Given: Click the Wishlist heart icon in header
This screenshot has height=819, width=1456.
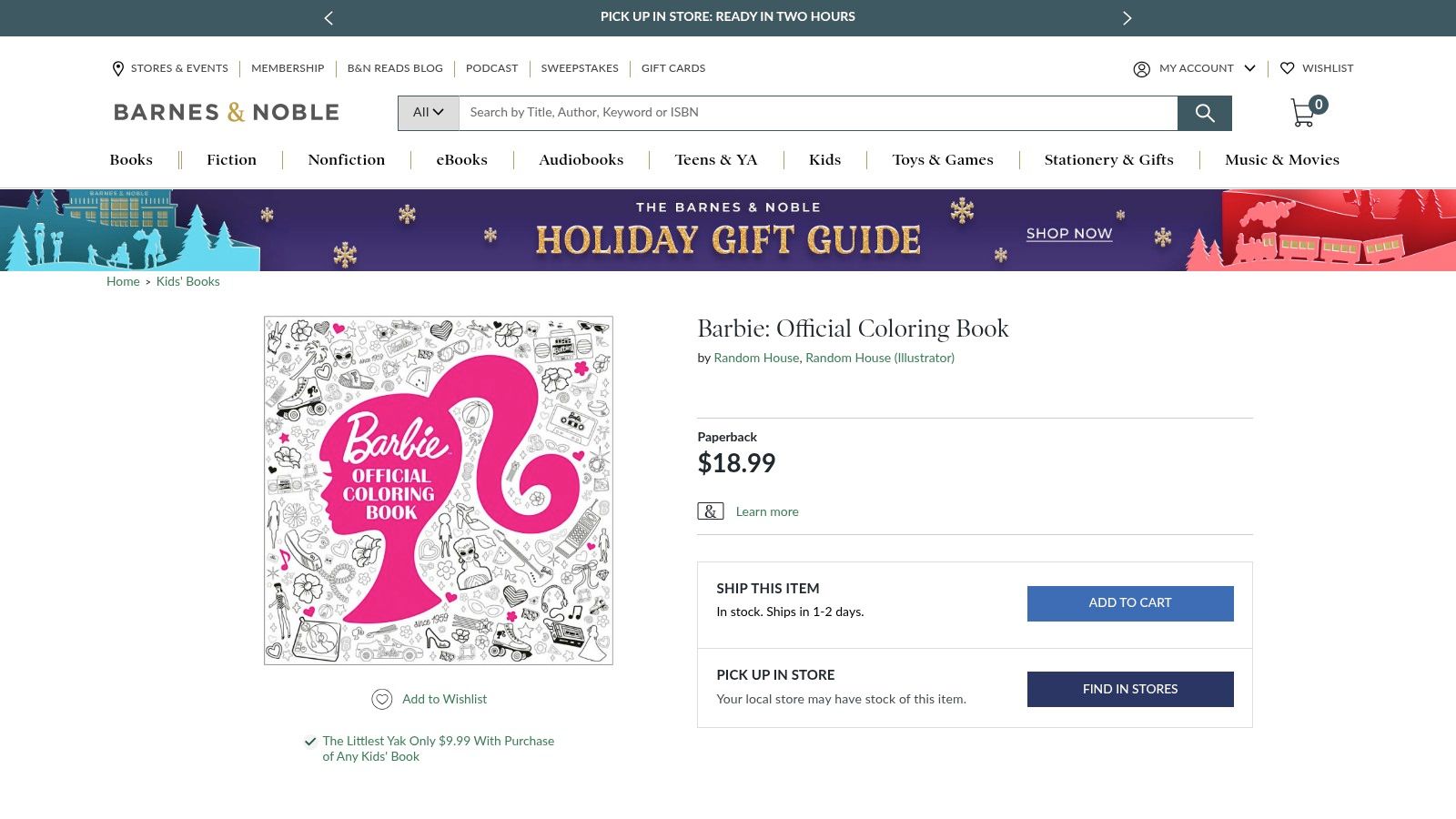Looking at the screenshot, I should (x=1288, y=68).
